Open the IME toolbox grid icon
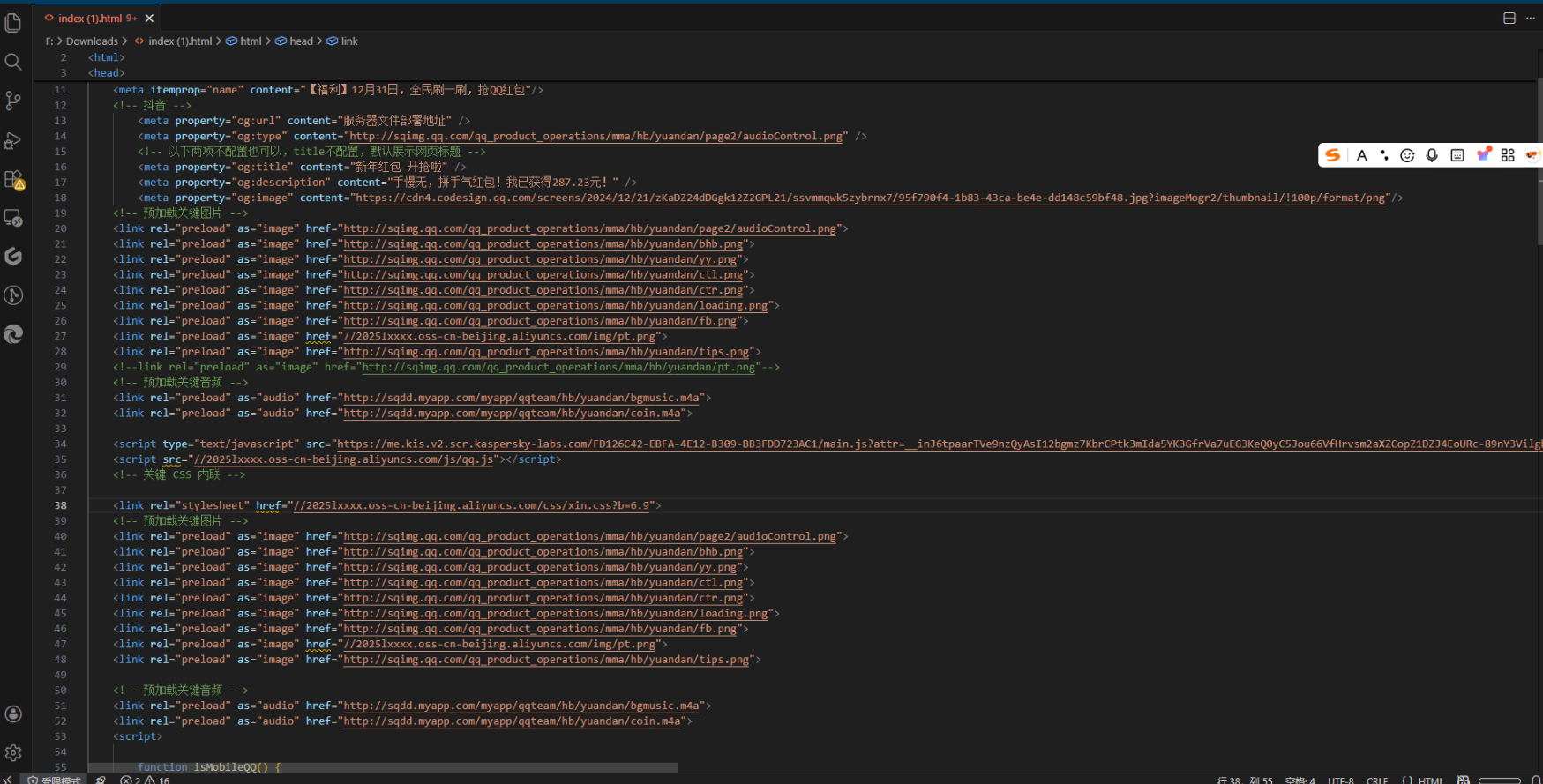The image size is (1543, 784). click(x=1508, y=155)
